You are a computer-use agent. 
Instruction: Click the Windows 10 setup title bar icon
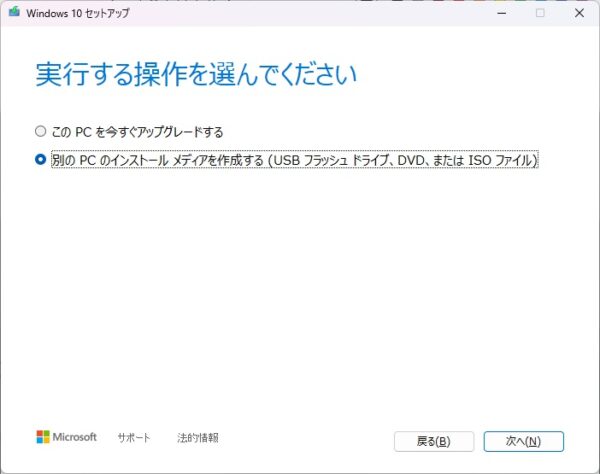click(x=15, y=12)
